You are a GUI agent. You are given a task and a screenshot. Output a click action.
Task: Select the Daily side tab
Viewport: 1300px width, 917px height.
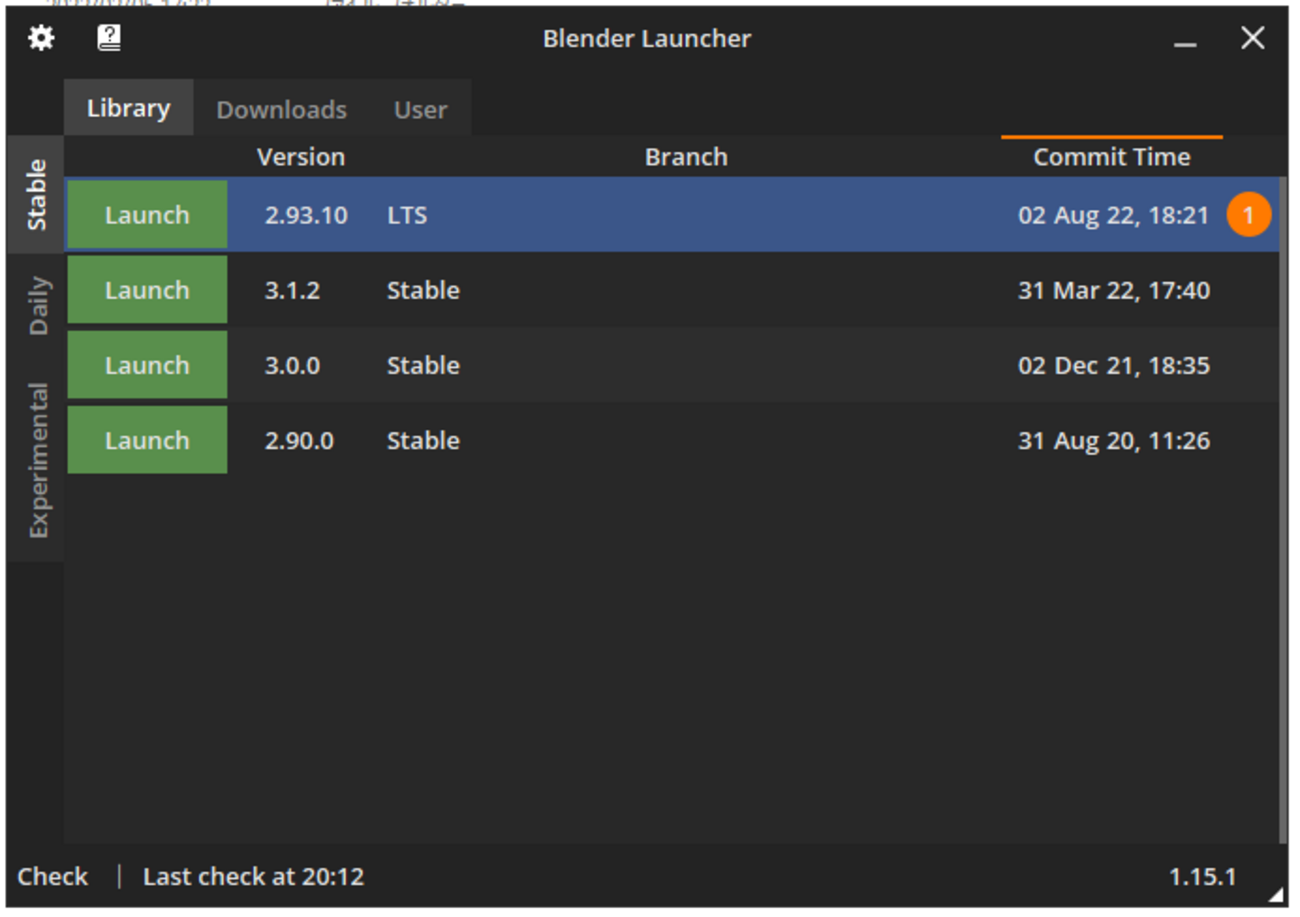(36, 306)
